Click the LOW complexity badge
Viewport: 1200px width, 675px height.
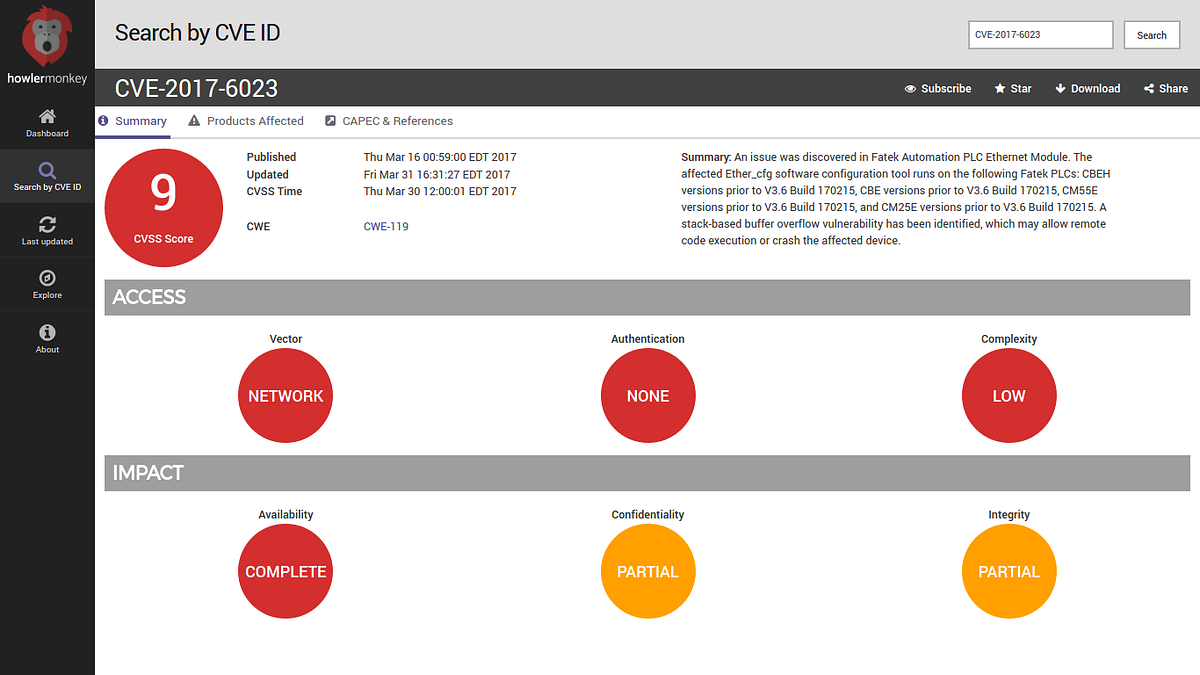click(1009, 396)
